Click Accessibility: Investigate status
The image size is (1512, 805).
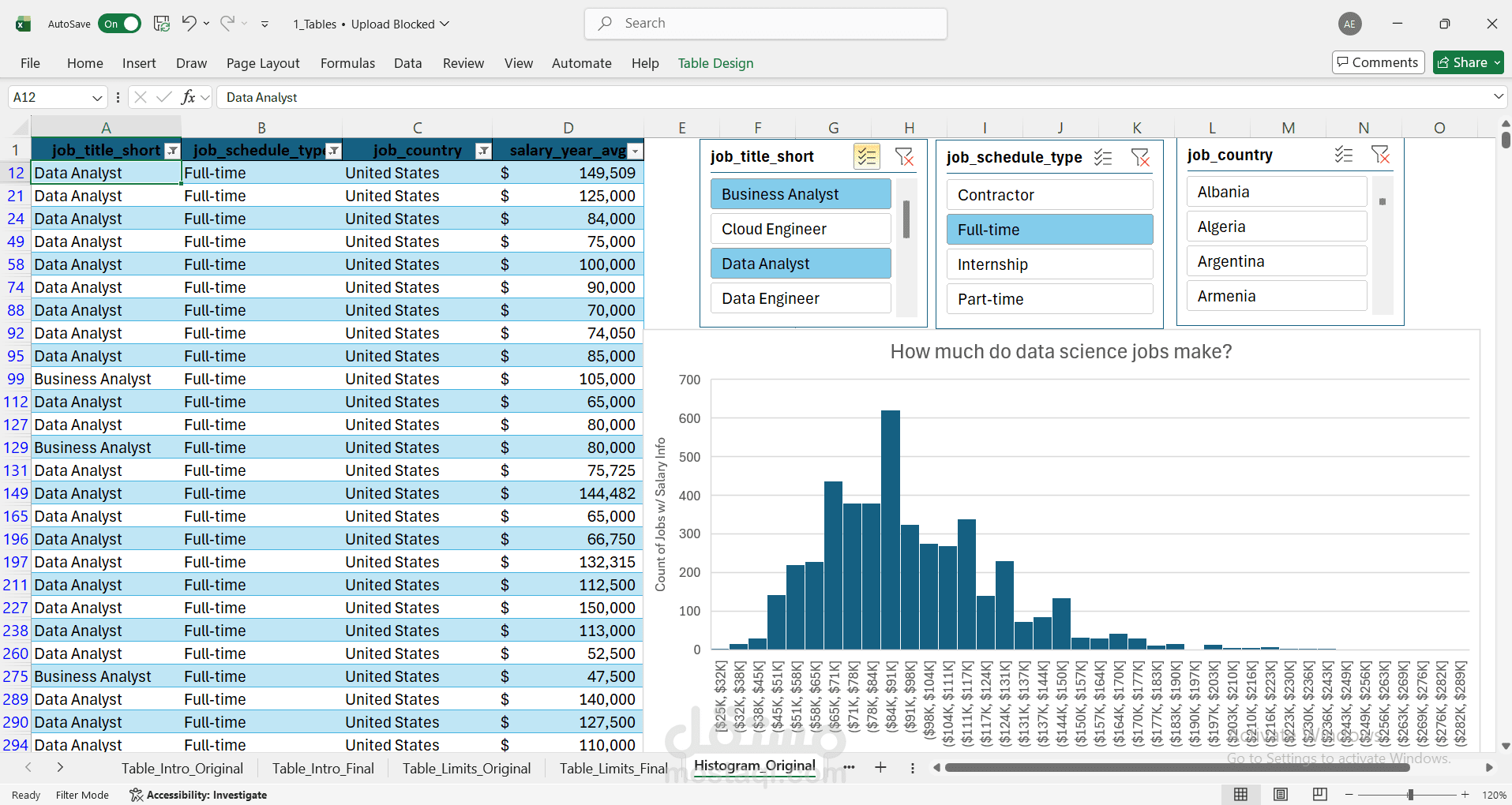198,795
